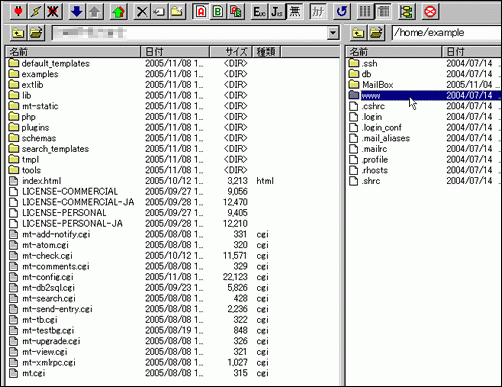Switch to the details list view button
This screenshot has height=387, width=502.
click(x=383, y=12)
